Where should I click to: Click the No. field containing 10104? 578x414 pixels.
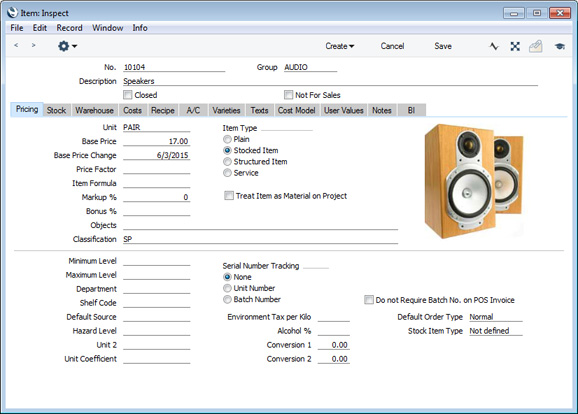point(174,67)
